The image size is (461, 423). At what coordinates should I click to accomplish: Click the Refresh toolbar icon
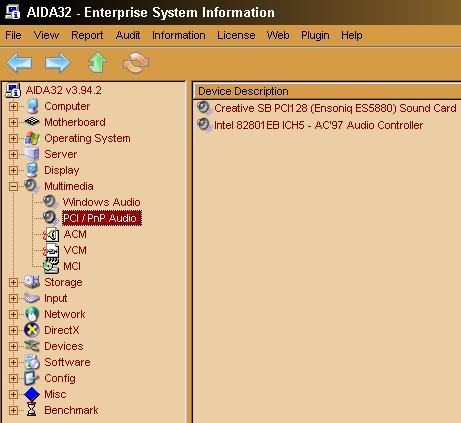pos(136,63)
